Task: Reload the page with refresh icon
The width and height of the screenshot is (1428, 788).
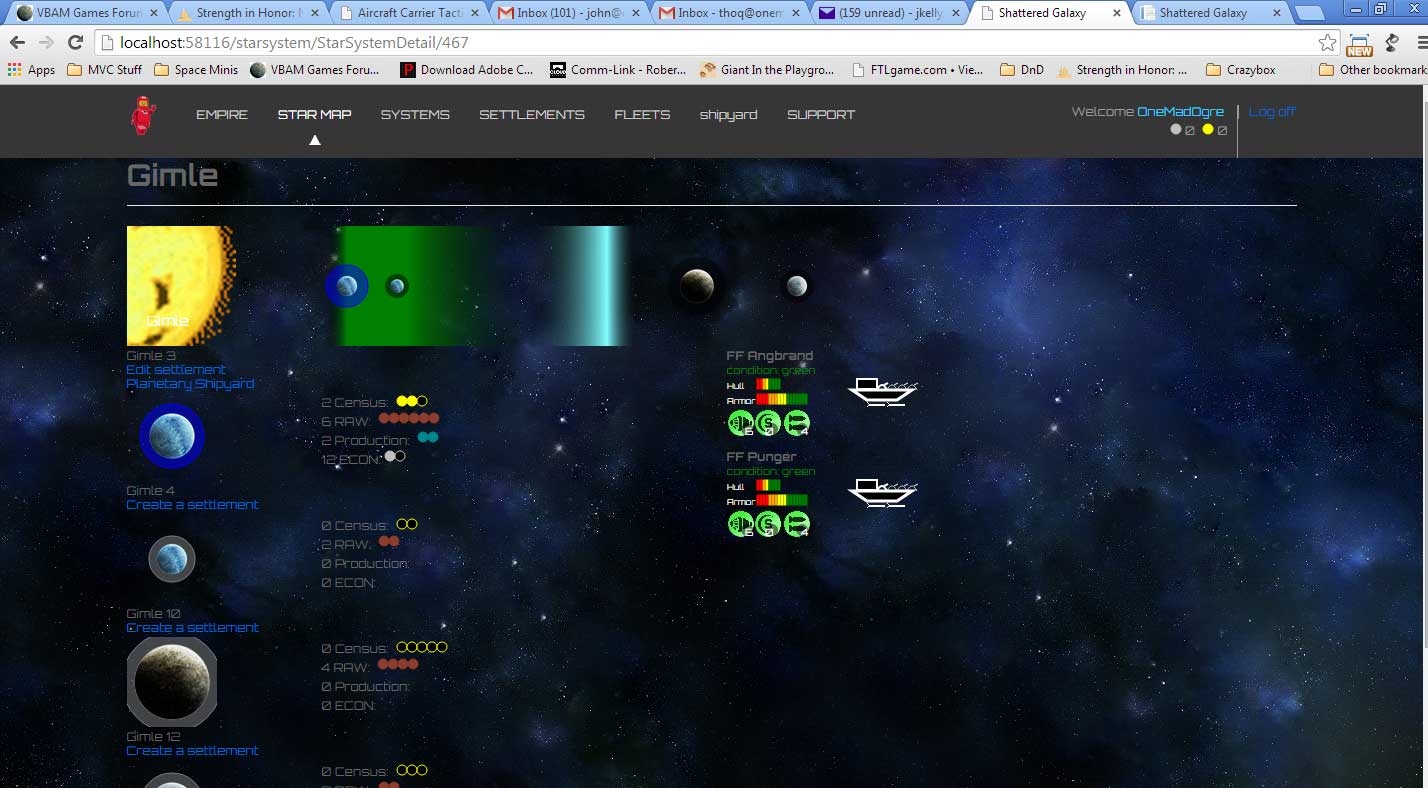Action: [75, 43]
